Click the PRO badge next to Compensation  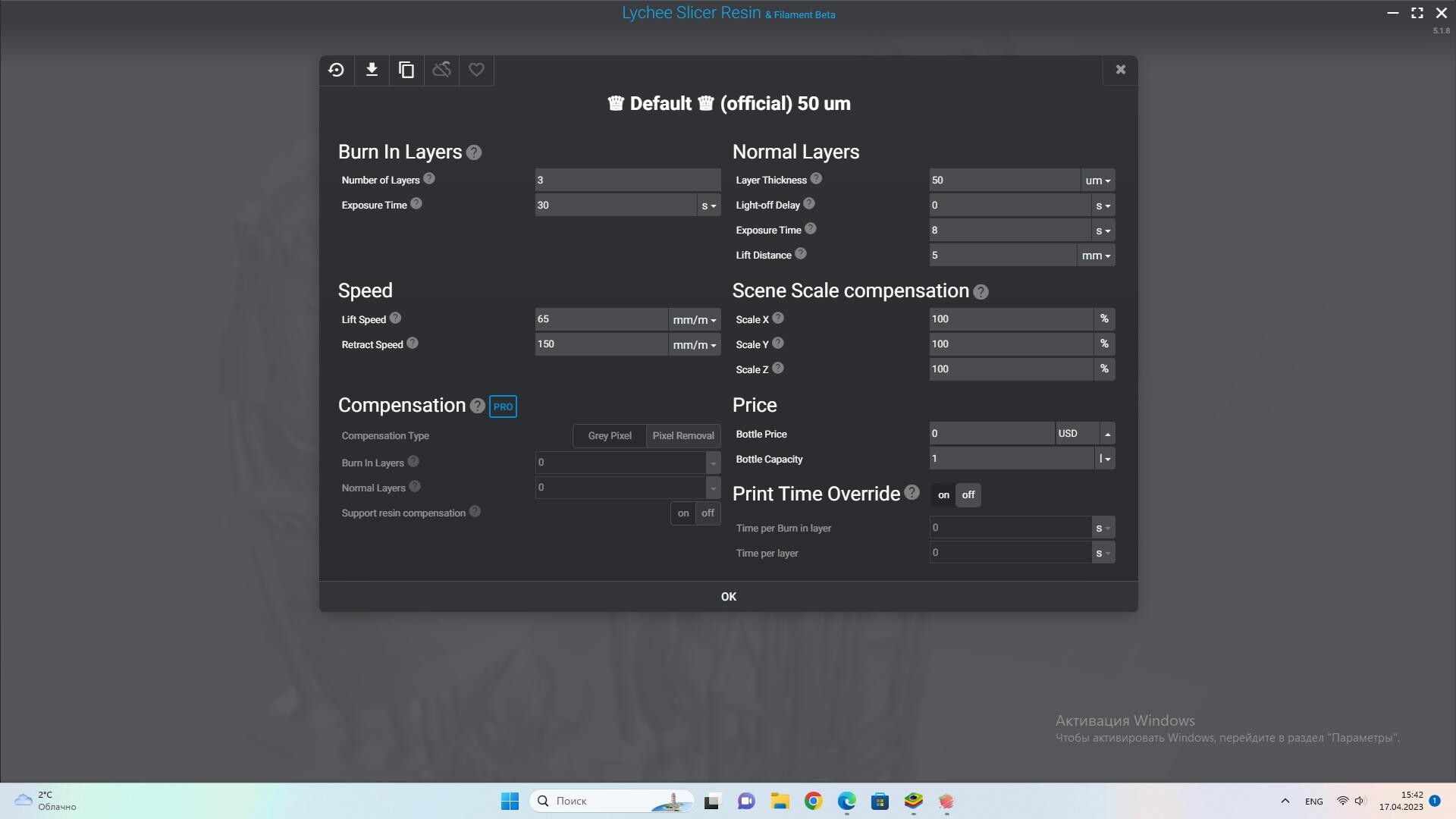(x=503, y=406)
